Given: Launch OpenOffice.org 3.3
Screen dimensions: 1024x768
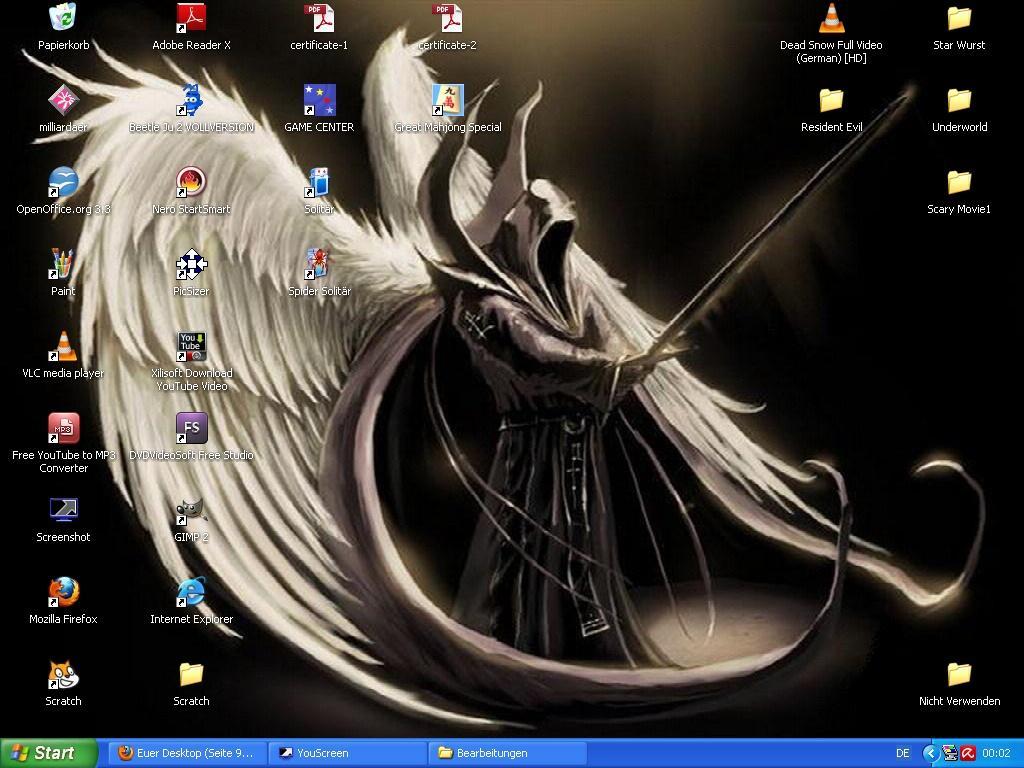Looking at the screenshot, I should tap(63, 182).
